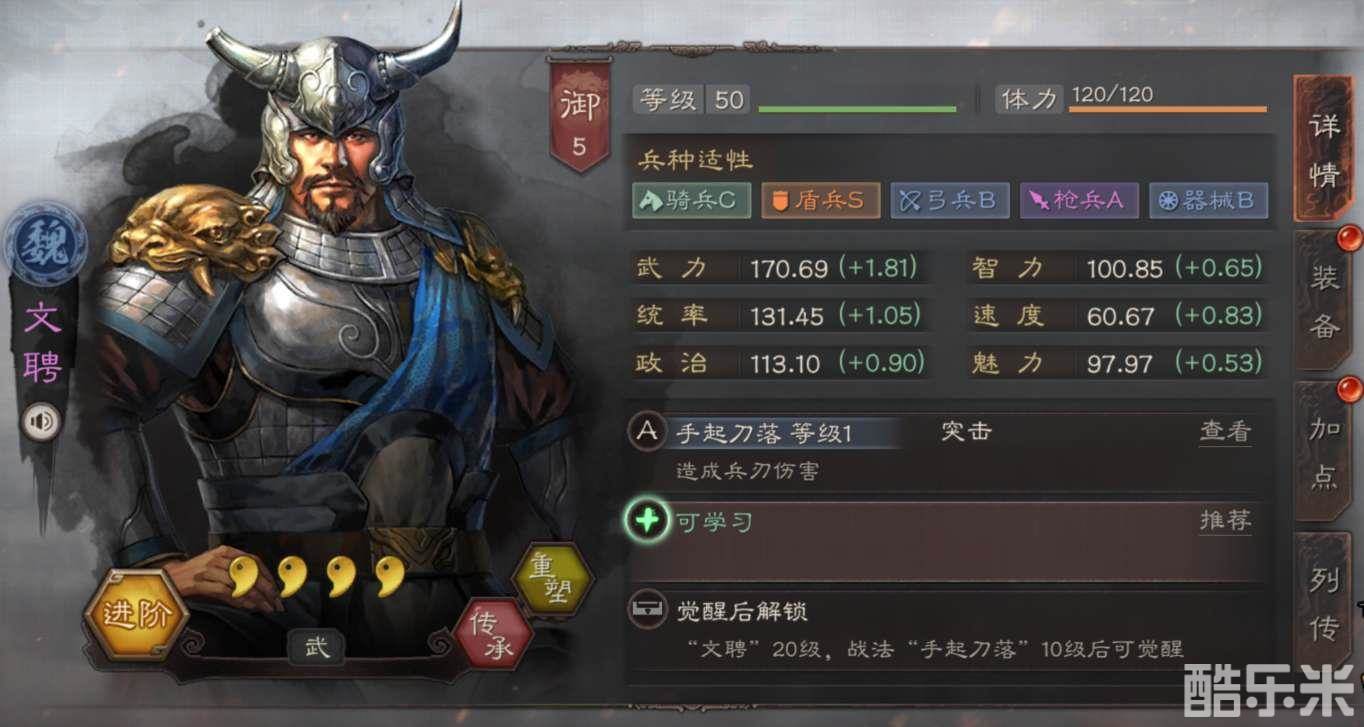Open the 列传 side tab
Image resolution: width=1364 pixels, height=727 pixels.
(1323, 603)
